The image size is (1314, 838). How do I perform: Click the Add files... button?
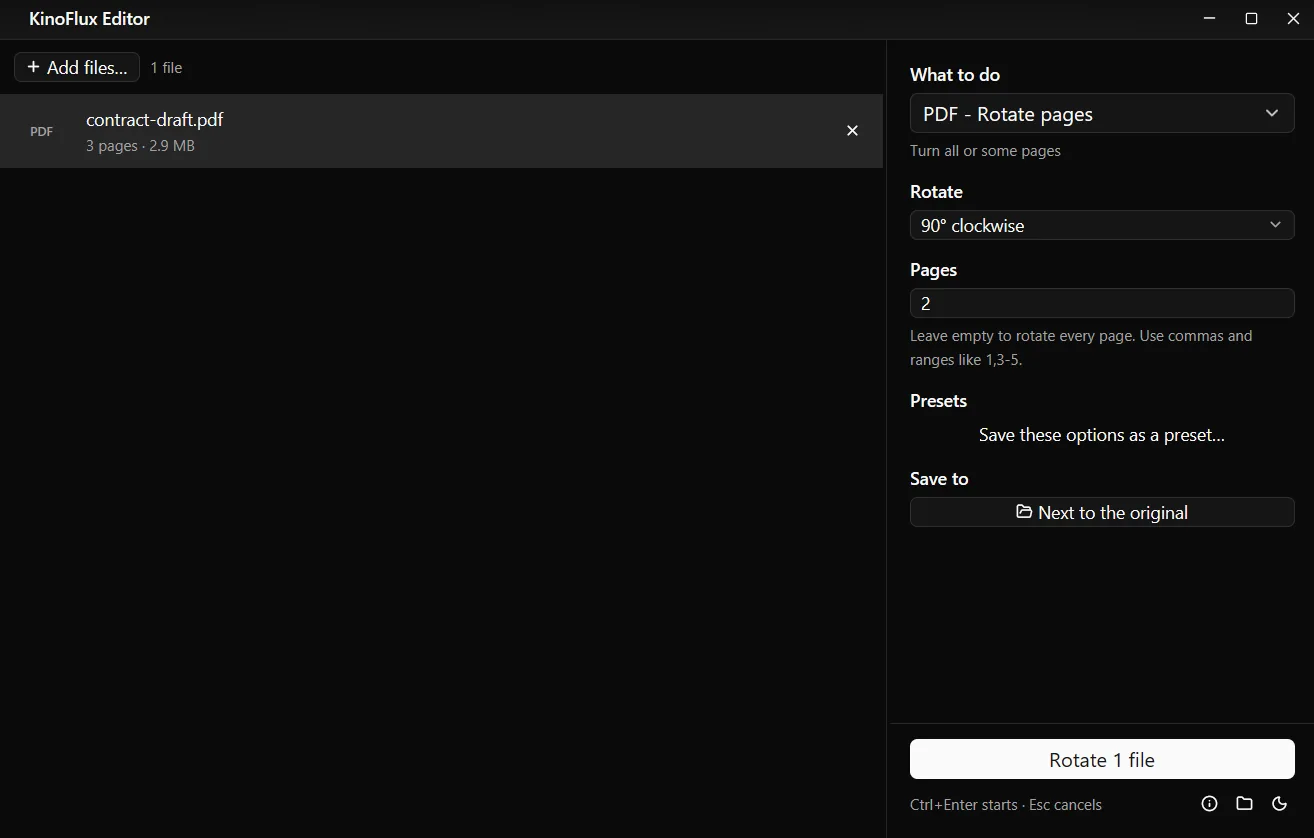[77, 67]
